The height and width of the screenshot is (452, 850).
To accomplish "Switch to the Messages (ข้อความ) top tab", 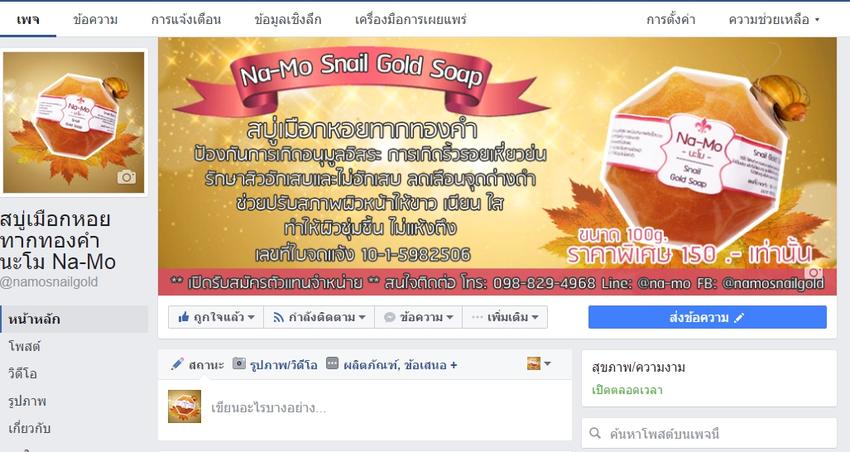I will pyautogui.click(x=95, y=20).
